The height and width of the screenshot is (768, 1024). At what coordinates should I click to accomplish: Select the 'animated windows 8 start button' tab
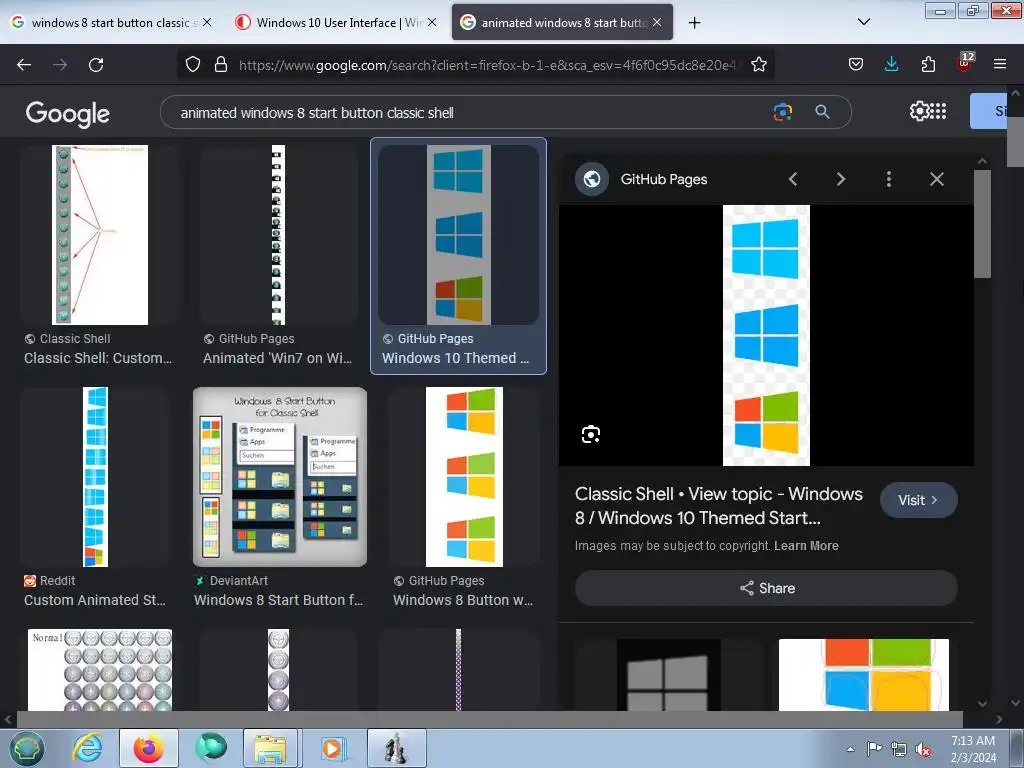point(560,23)
